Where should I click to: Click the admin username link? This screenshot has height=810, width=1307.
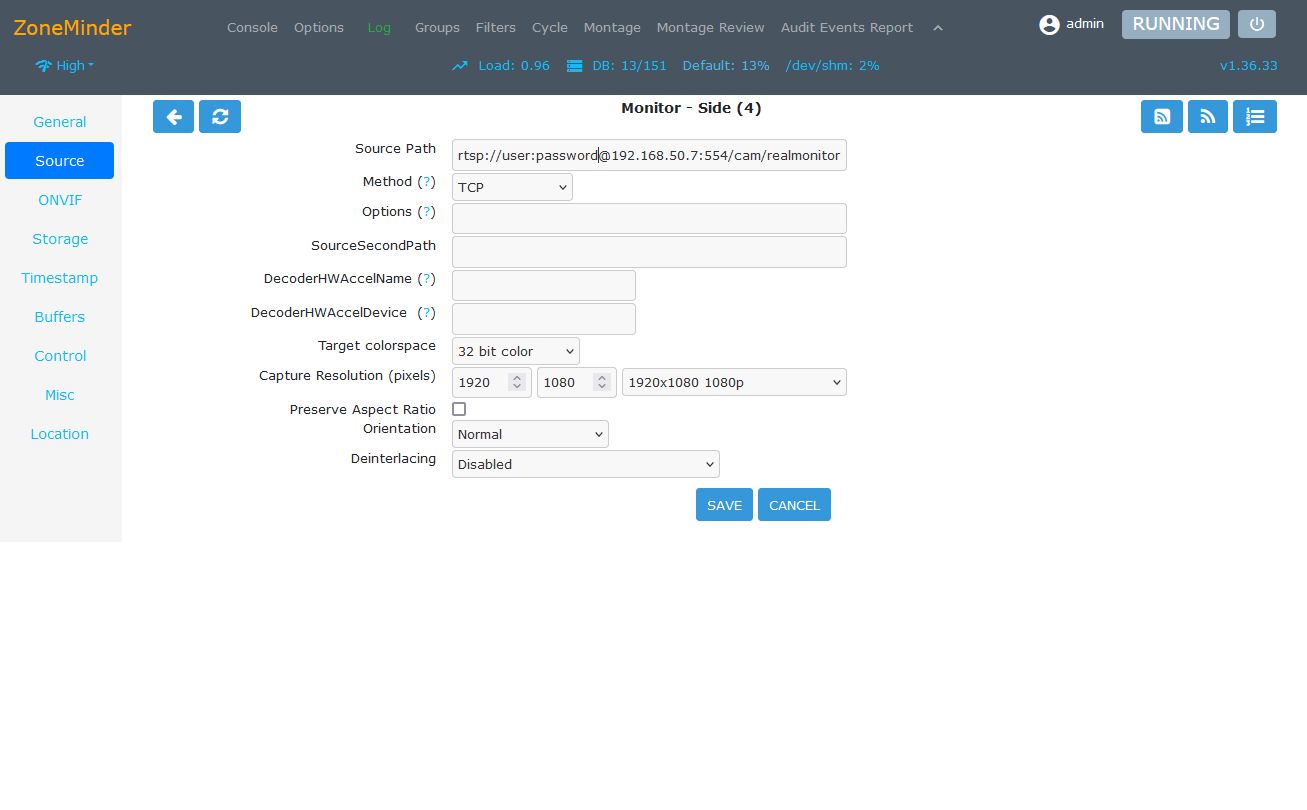pos(1085,24)
